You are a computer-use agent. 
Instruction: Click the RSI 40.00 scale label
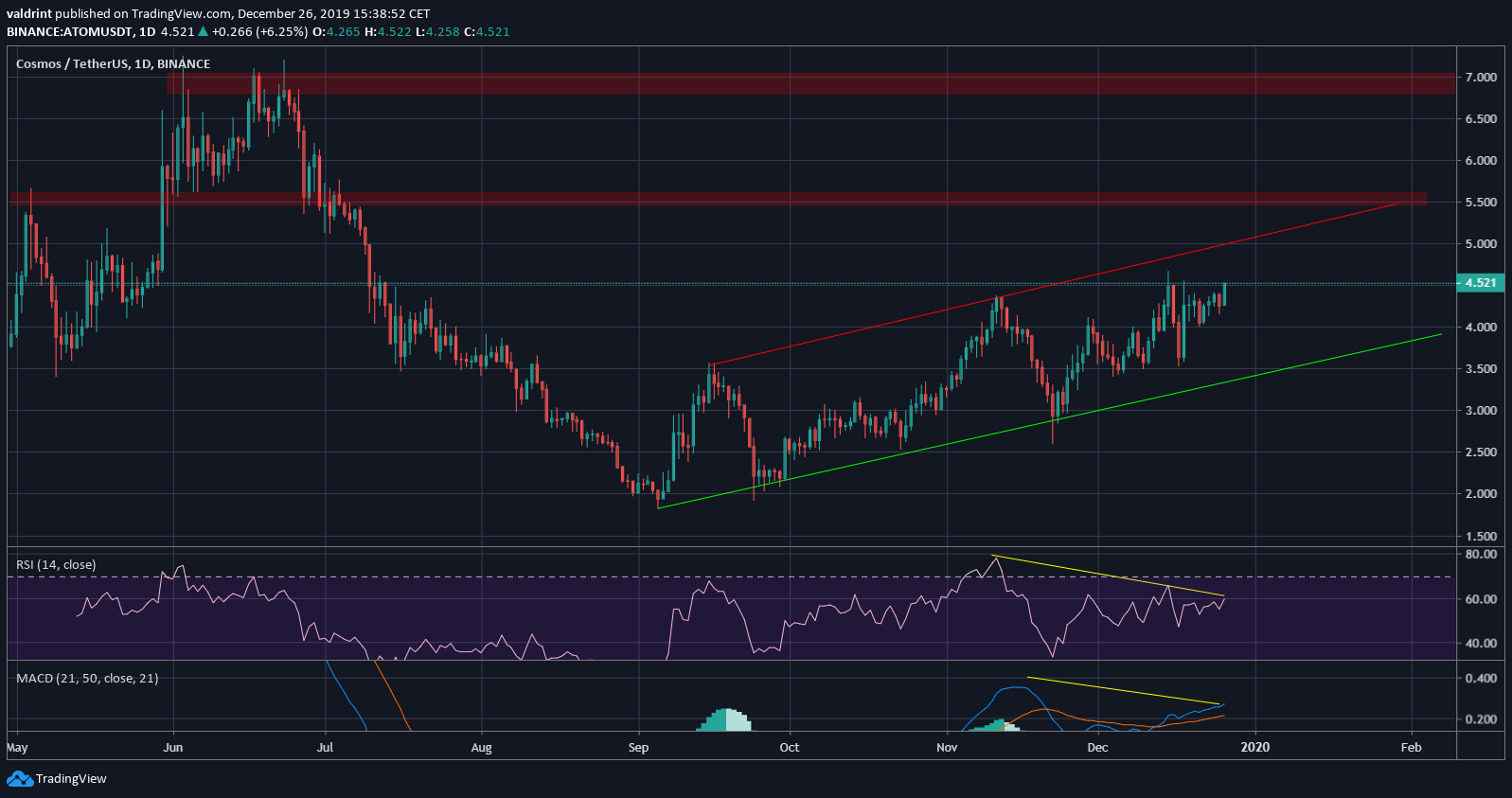(x=1481, y=643)
